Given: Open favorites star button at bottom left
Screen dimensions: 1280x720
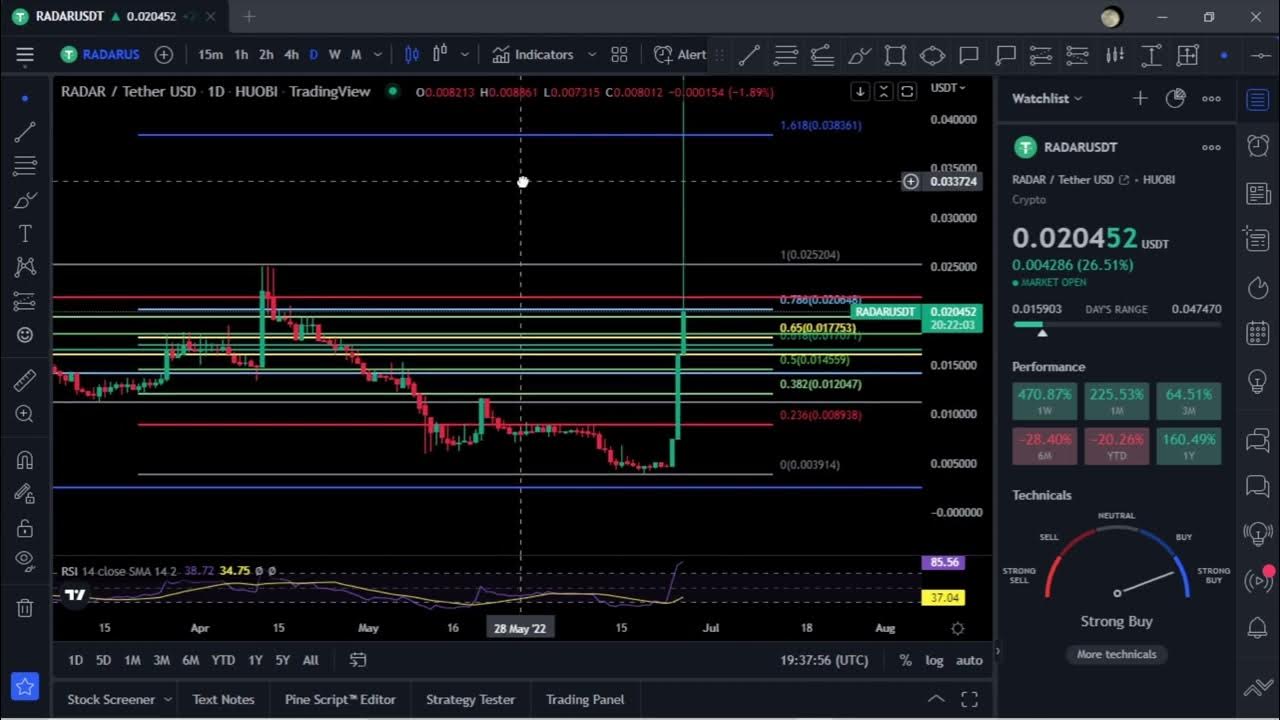Looking at the screenshot, I should click(x=25, y=687).
